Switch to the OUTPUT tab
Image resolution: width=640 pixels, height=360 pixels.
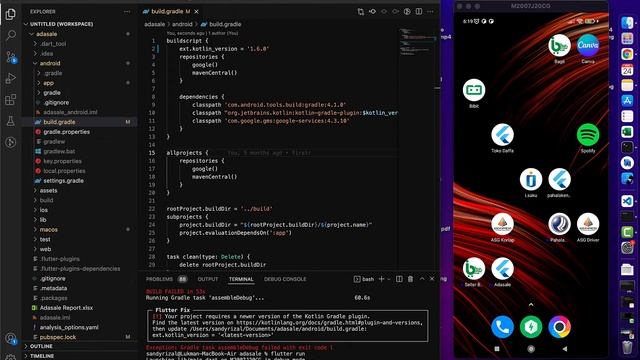click(x=208, y=279)
